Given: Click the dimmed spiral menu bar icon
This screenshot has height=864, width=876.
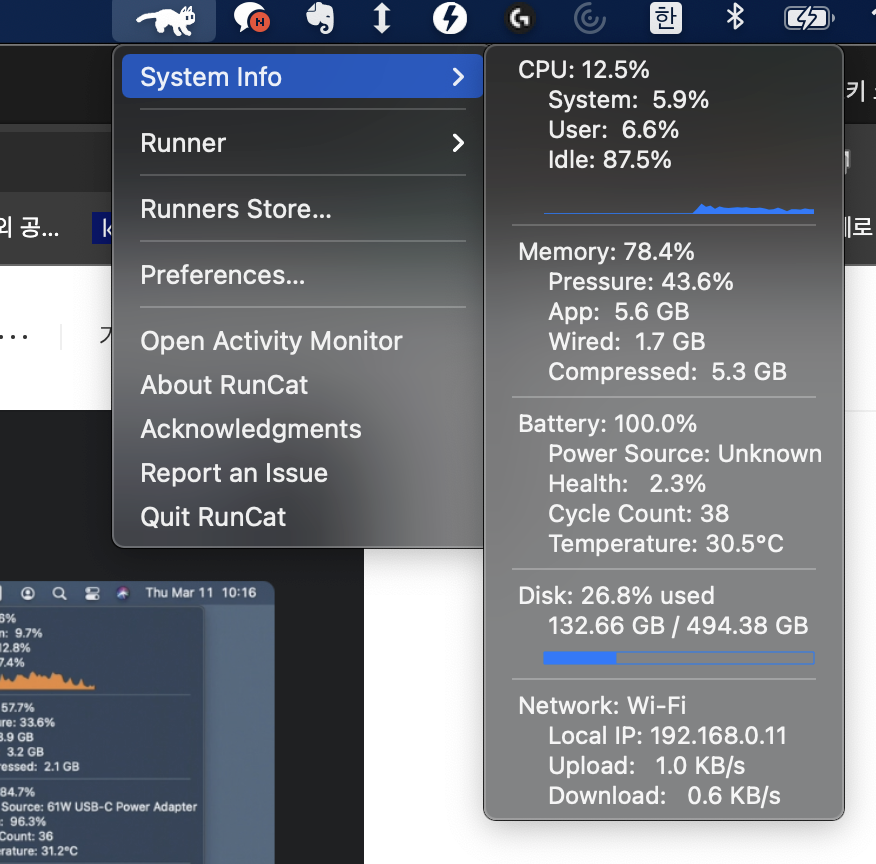Looking at the screenshot, I should point(590,19).
